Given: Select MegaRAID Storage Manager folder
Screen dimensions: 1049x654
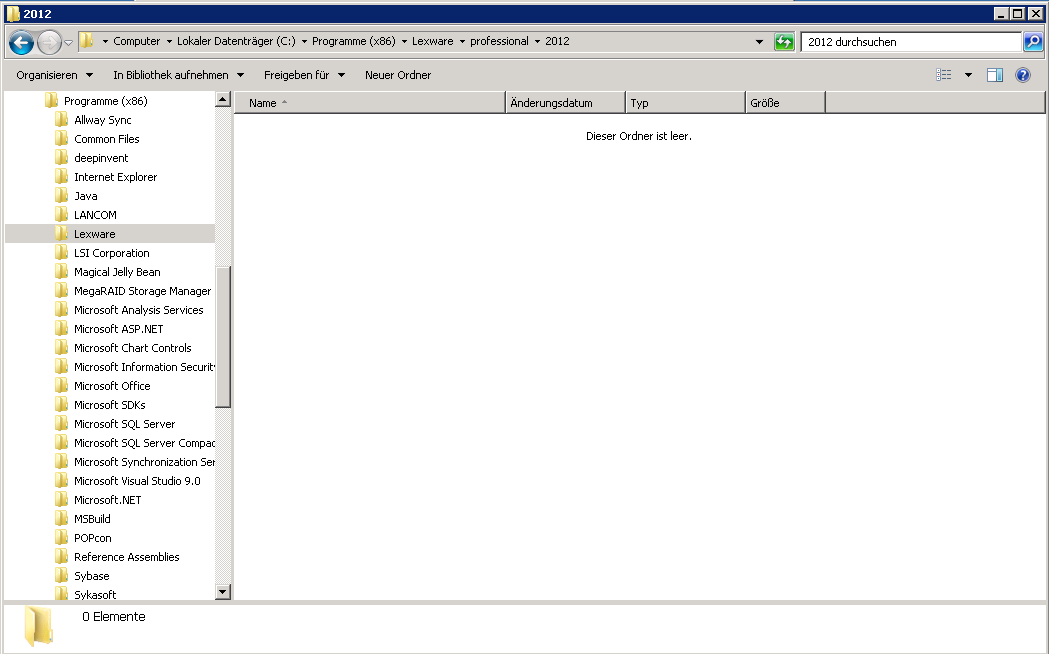Looking at the screenshot, I should pos(142,291).
